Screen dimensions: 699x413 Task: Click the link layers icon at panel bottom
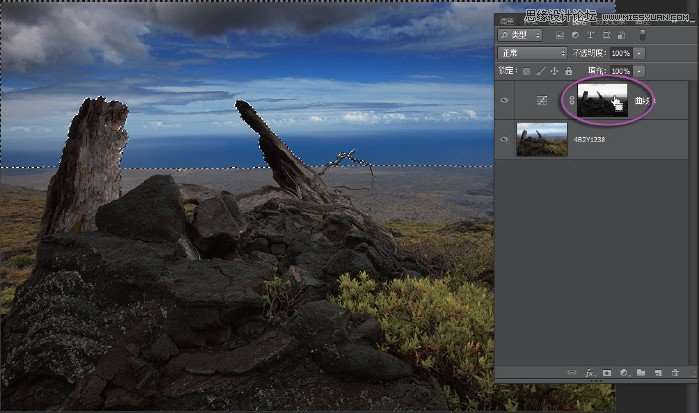569,372
